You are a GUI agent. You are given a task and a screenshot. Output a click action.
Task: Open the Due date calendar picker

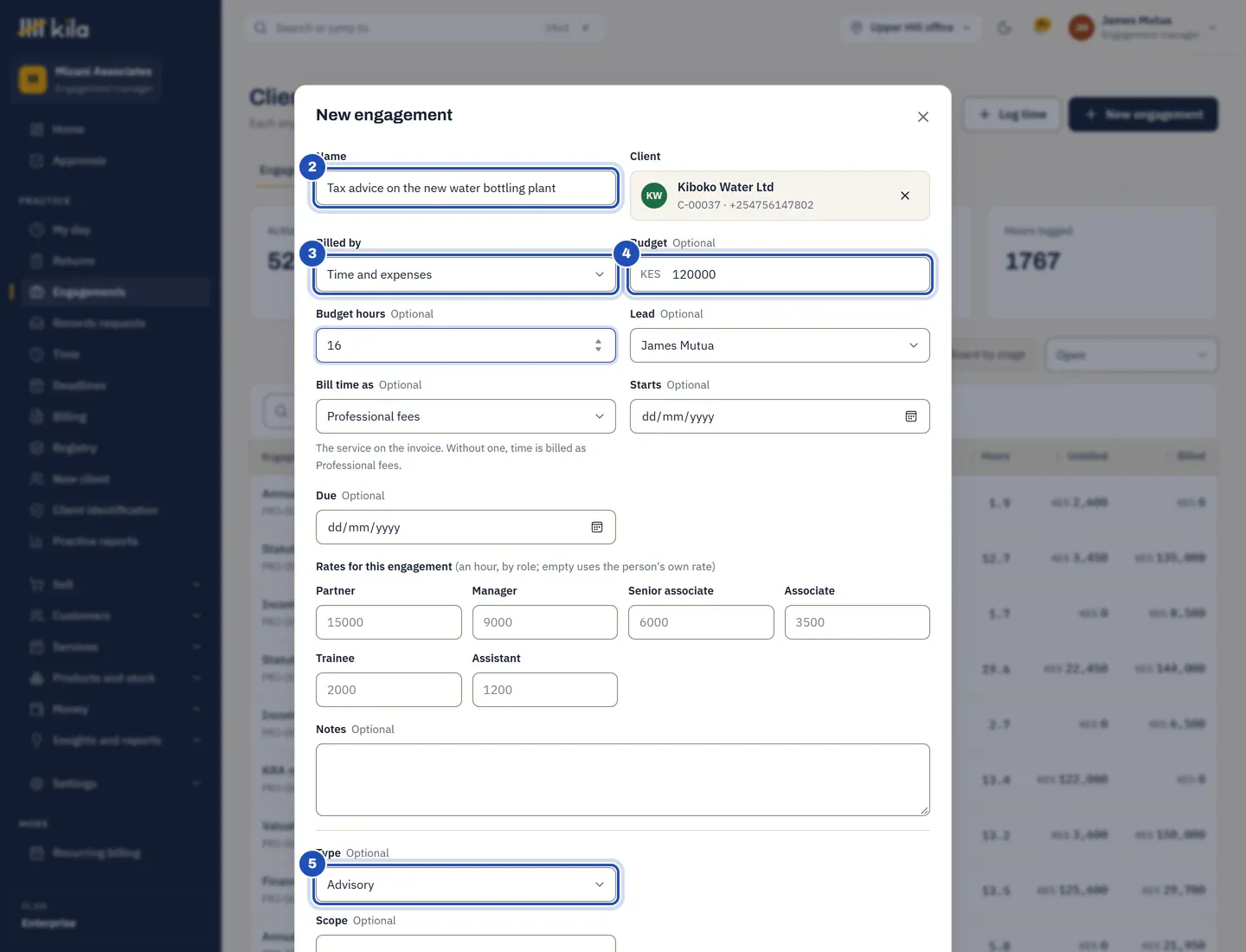coord(597,527)
